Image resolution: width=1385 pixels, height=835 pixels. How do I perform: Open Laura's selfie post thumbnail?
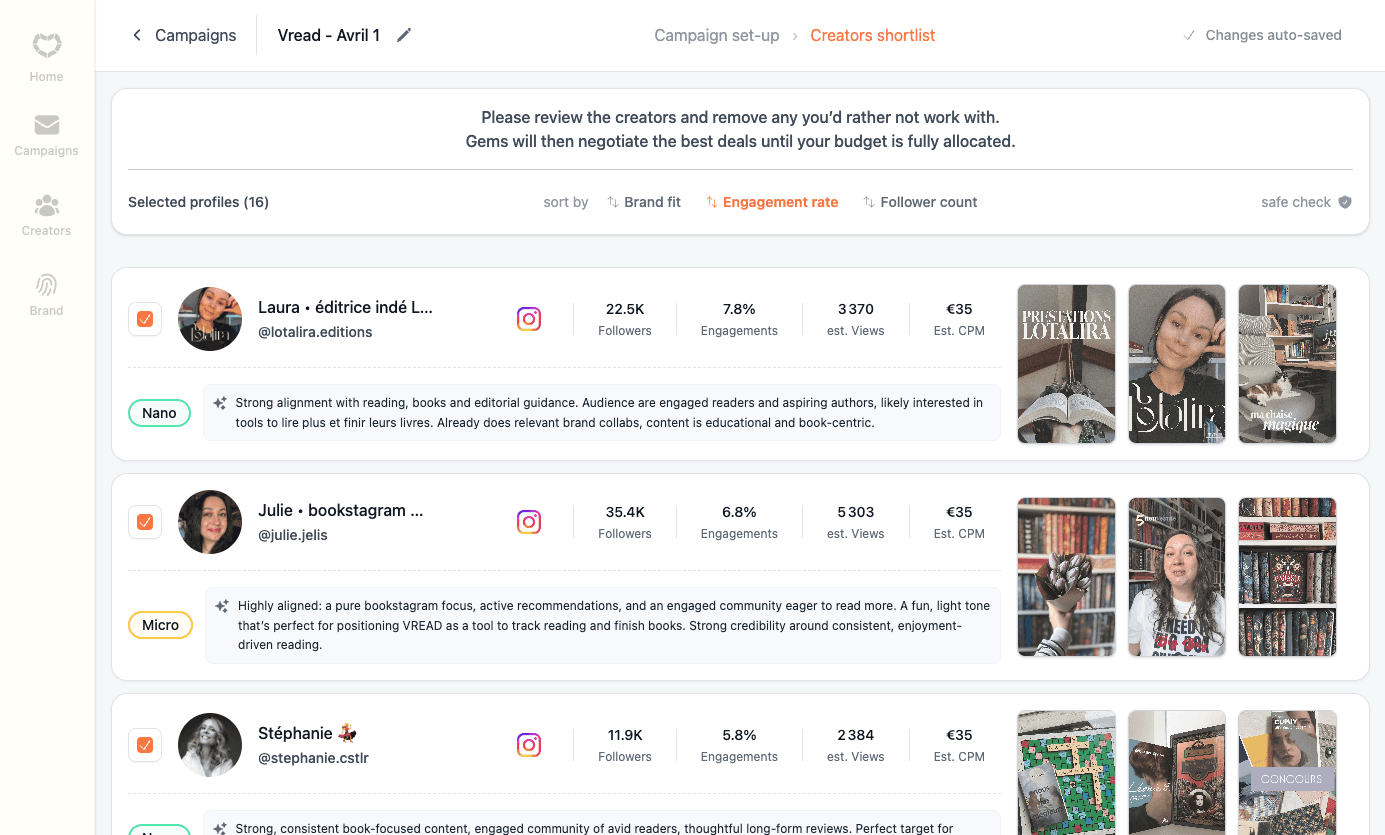coord(1177,364)
